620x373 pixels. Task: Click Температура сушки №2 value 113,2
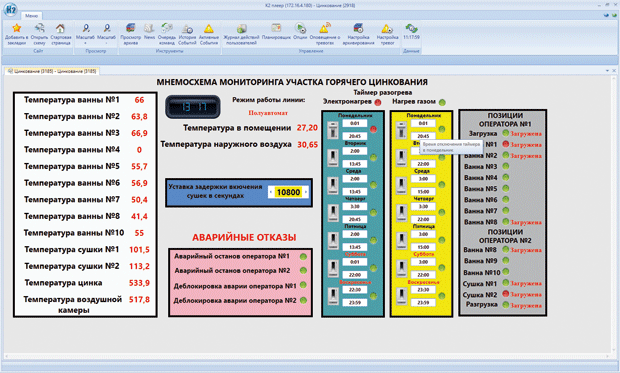click(x=139, y=266)
